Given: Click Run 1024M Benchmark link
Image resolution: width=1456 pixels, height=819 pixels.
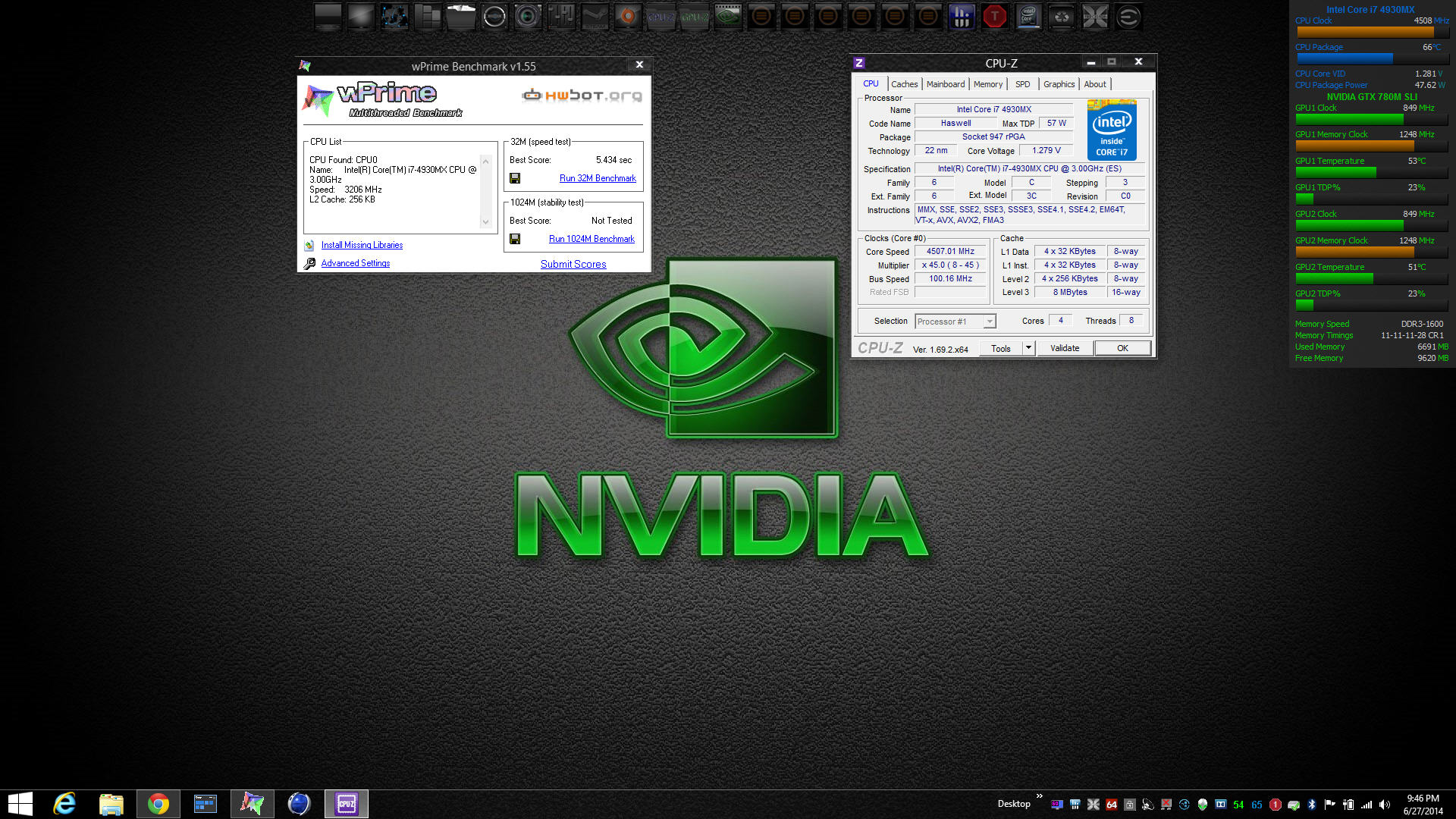Looking at the screenshot, I should pyautogui.click(x=591, y=239).
